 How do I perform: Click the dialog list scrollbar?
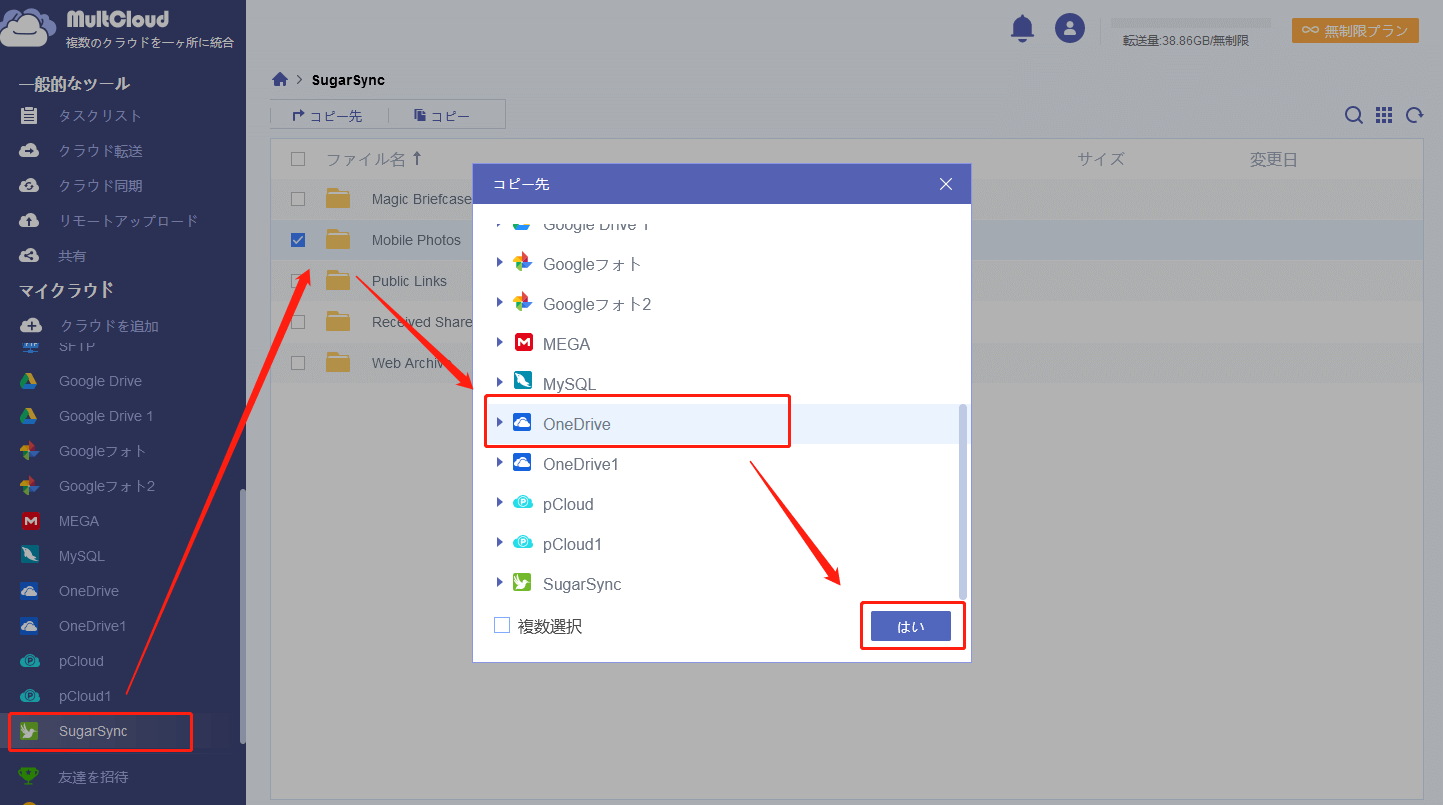(963, 500)
